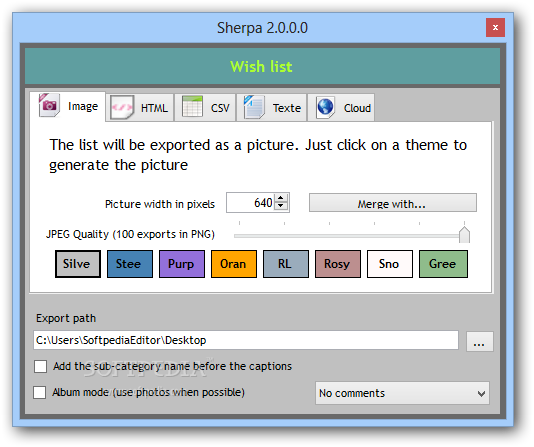Enable Album mode checkbox

(40, 392)
